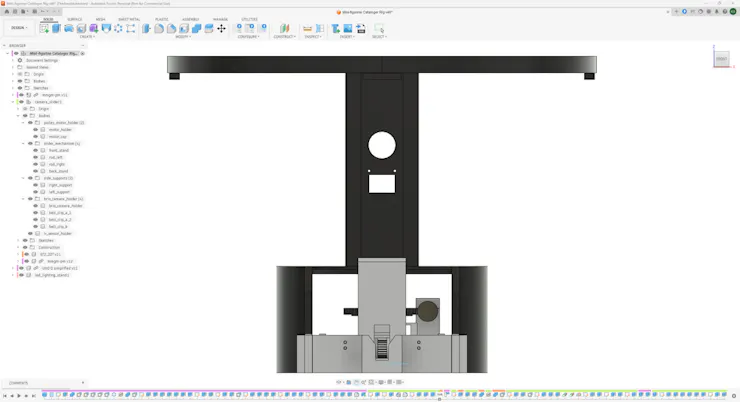
Task: Toggle visibility of motor_holder body
Action: tap(35, 130)
